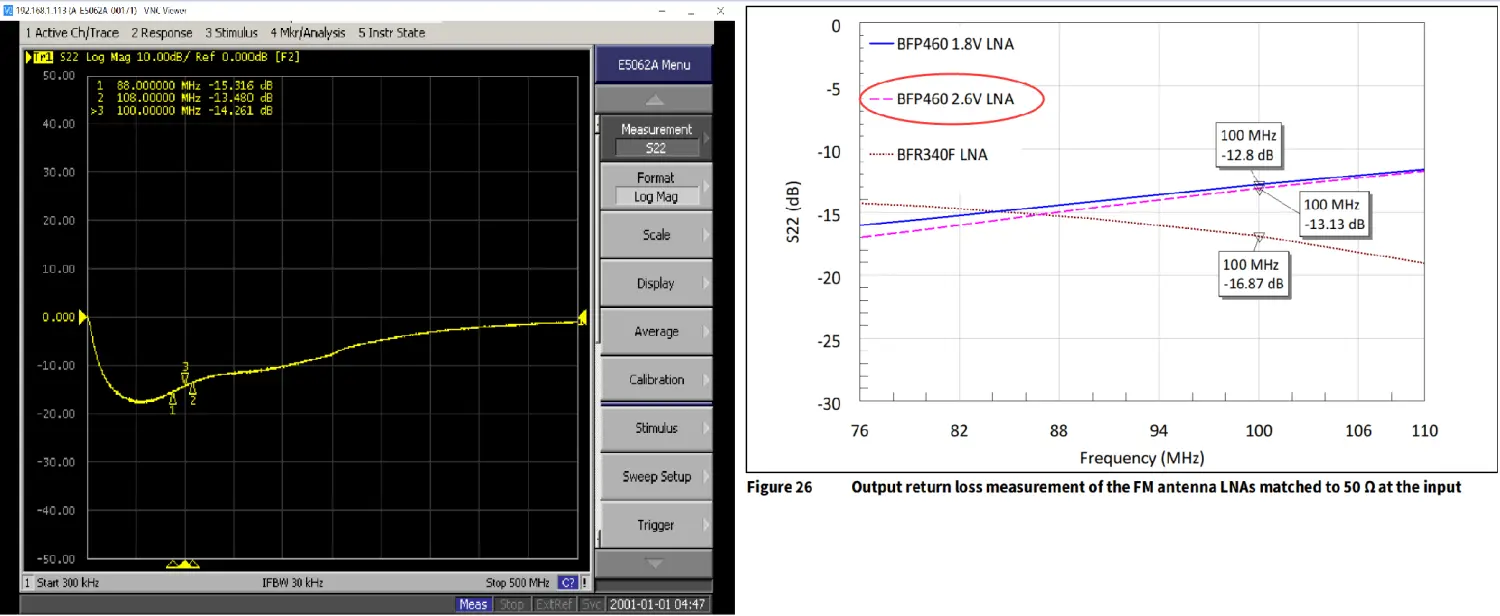Click the C? correction status indicator
This screenshot has height=616, width=1500.
(568, 583)
